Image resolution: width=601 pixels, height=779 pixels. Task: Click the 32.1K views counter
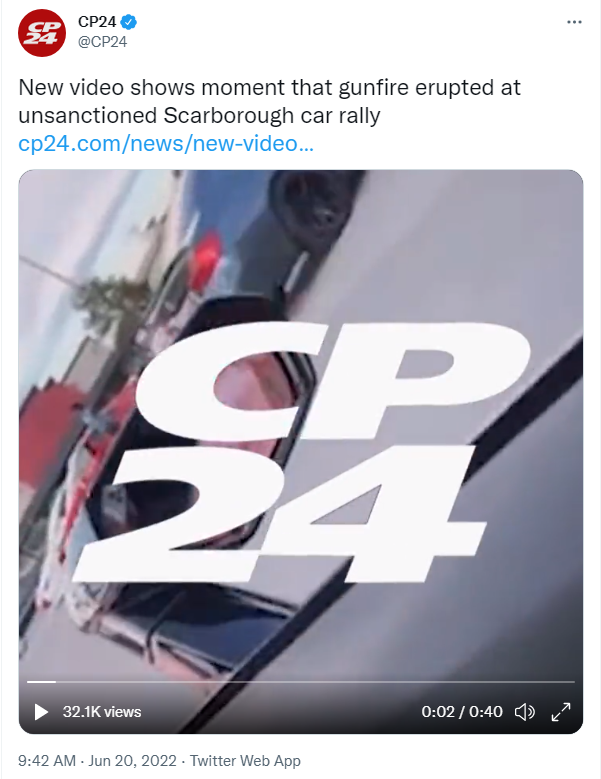pos(102,712)
